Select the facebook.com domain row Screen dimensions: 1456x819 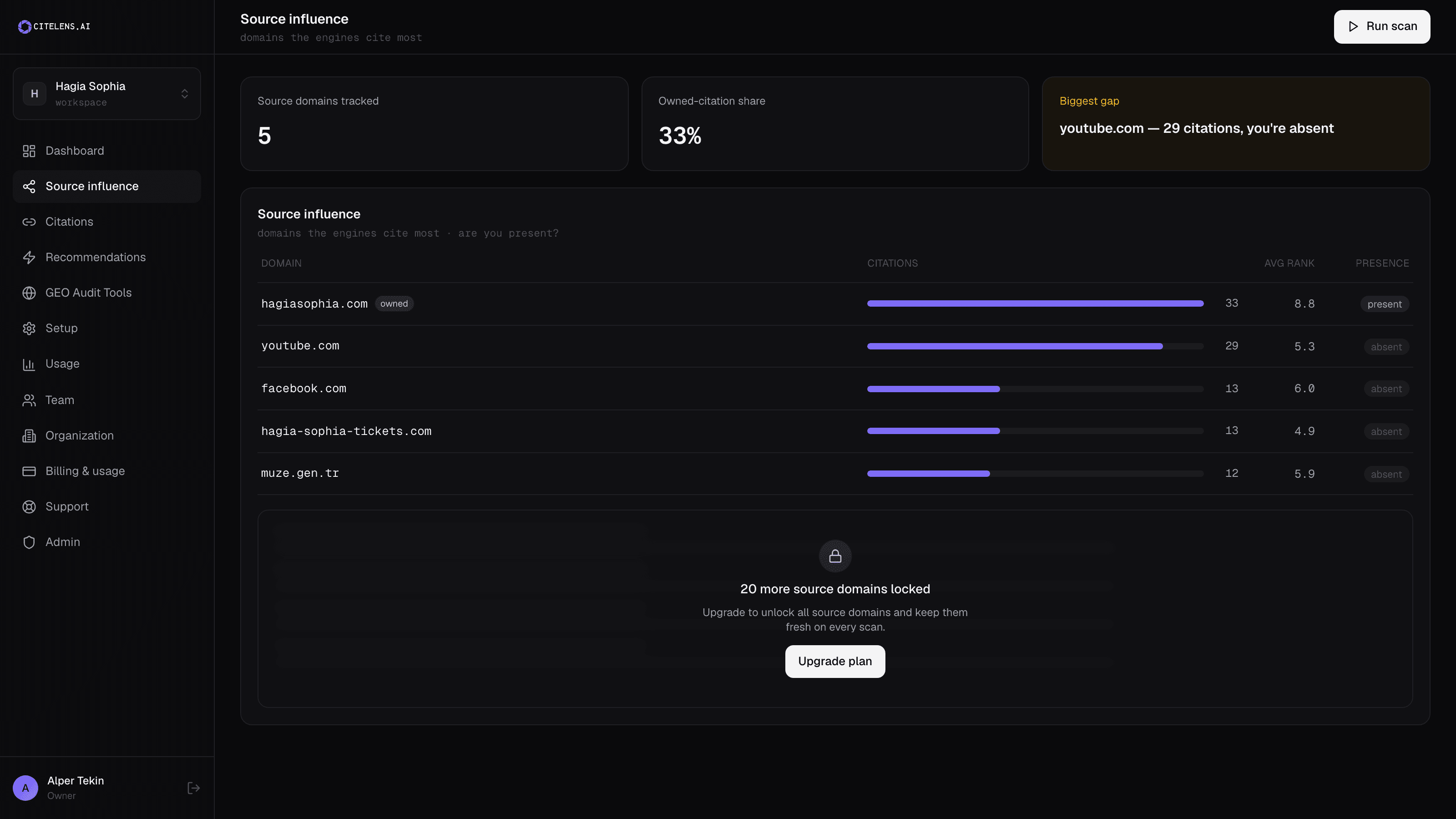coord(835,389)
